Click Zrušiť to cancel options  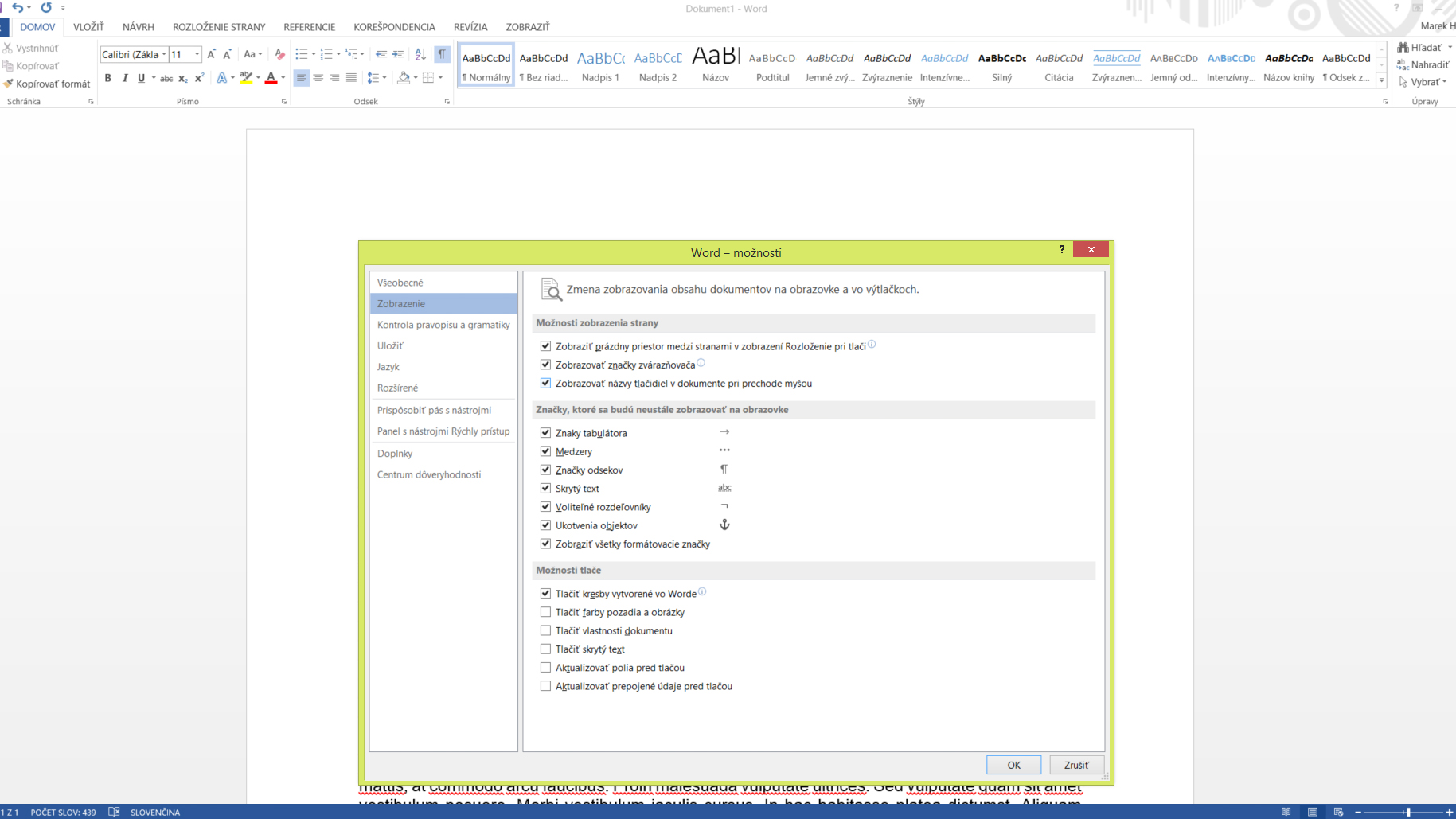tap(1076, 765)
